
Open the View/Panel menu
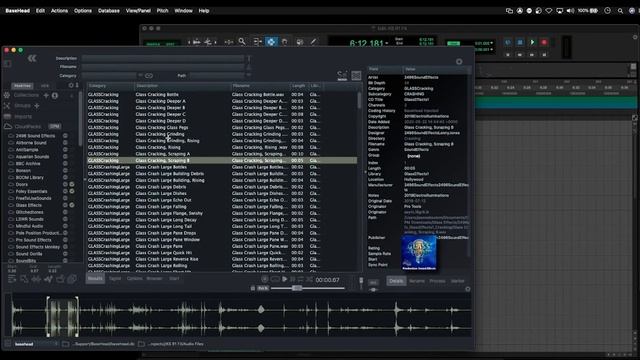pos(138,11)
